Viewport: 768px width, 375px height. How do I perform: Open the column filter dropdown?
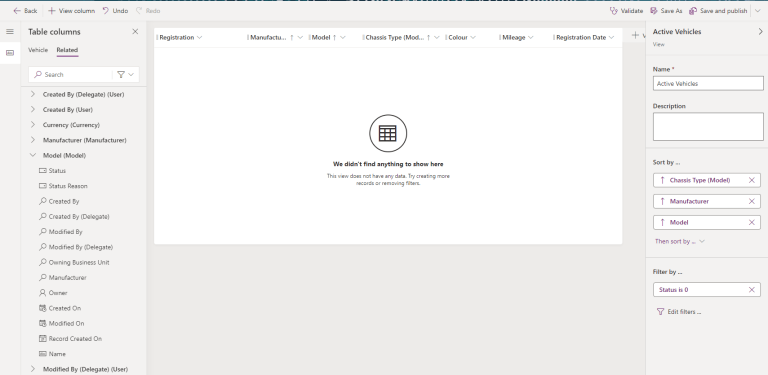coord(125,74)
